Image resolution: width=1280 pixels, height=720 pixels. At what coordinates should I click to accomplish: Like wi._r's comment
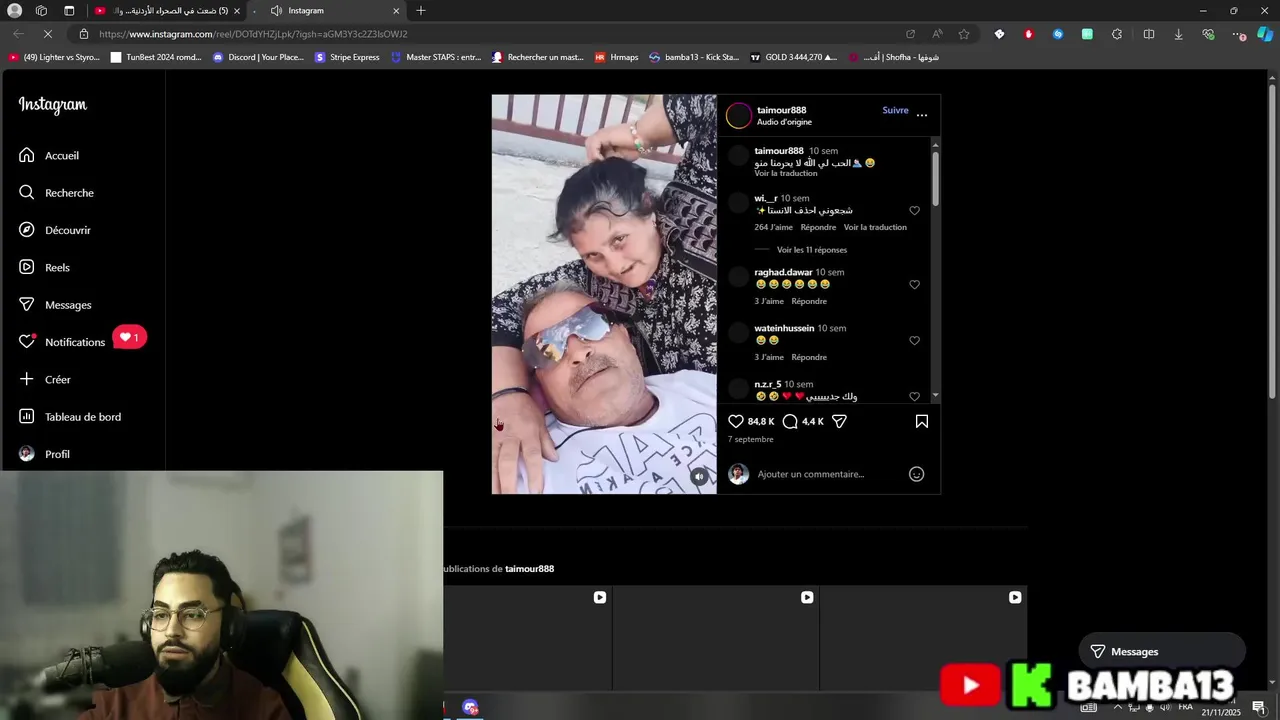[914, 211]
